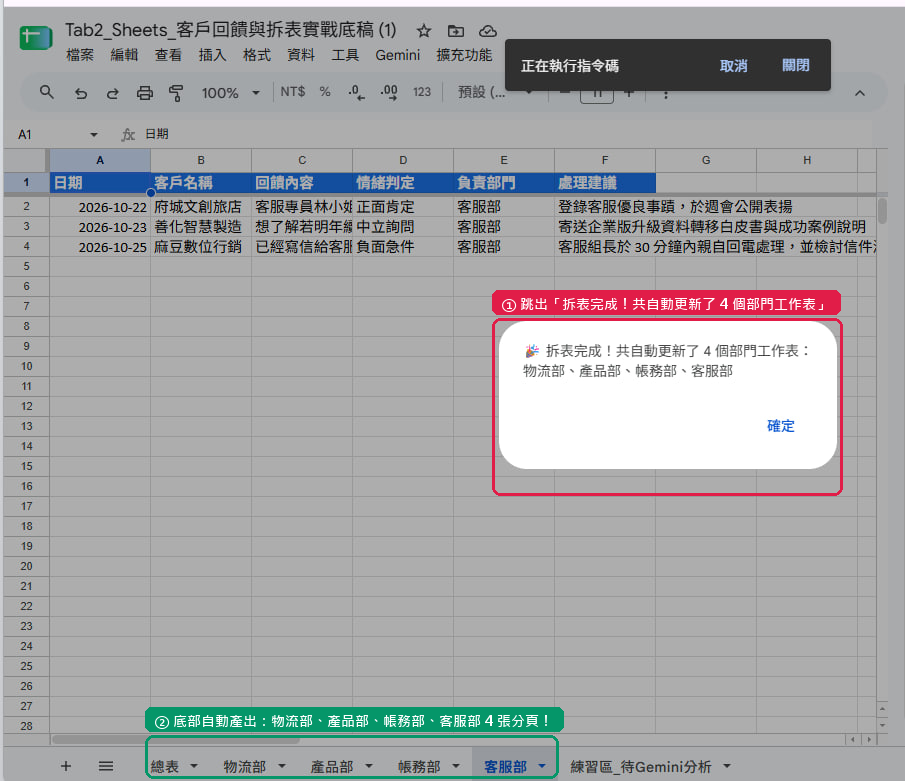
Task: Open the three-dot more toolbar options
Action: coord(665,94)
